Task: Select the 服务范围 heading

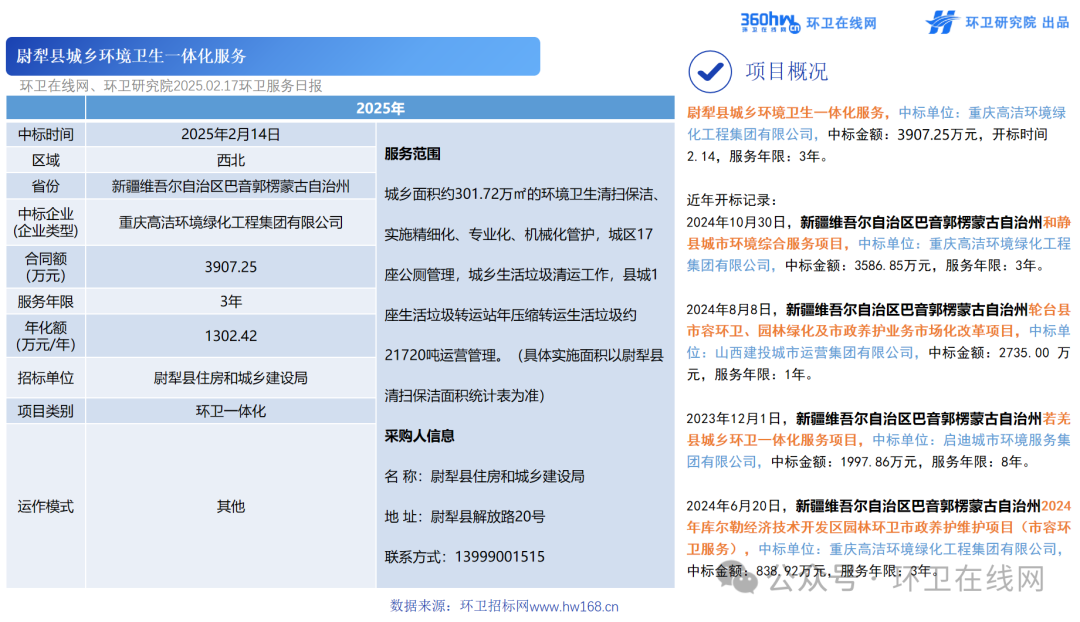Action: 413,154
